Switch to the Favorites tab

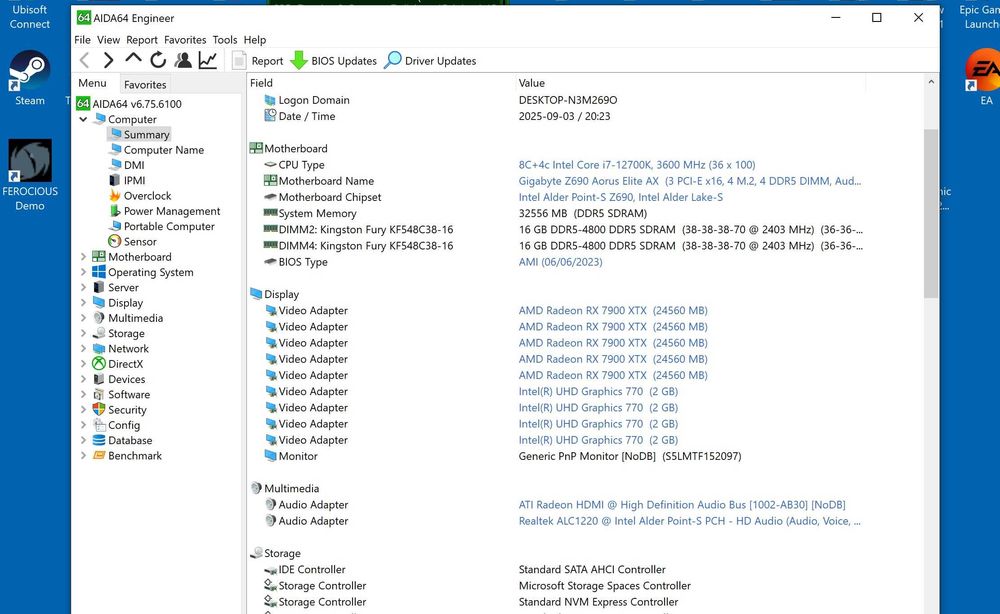(145, 84)
